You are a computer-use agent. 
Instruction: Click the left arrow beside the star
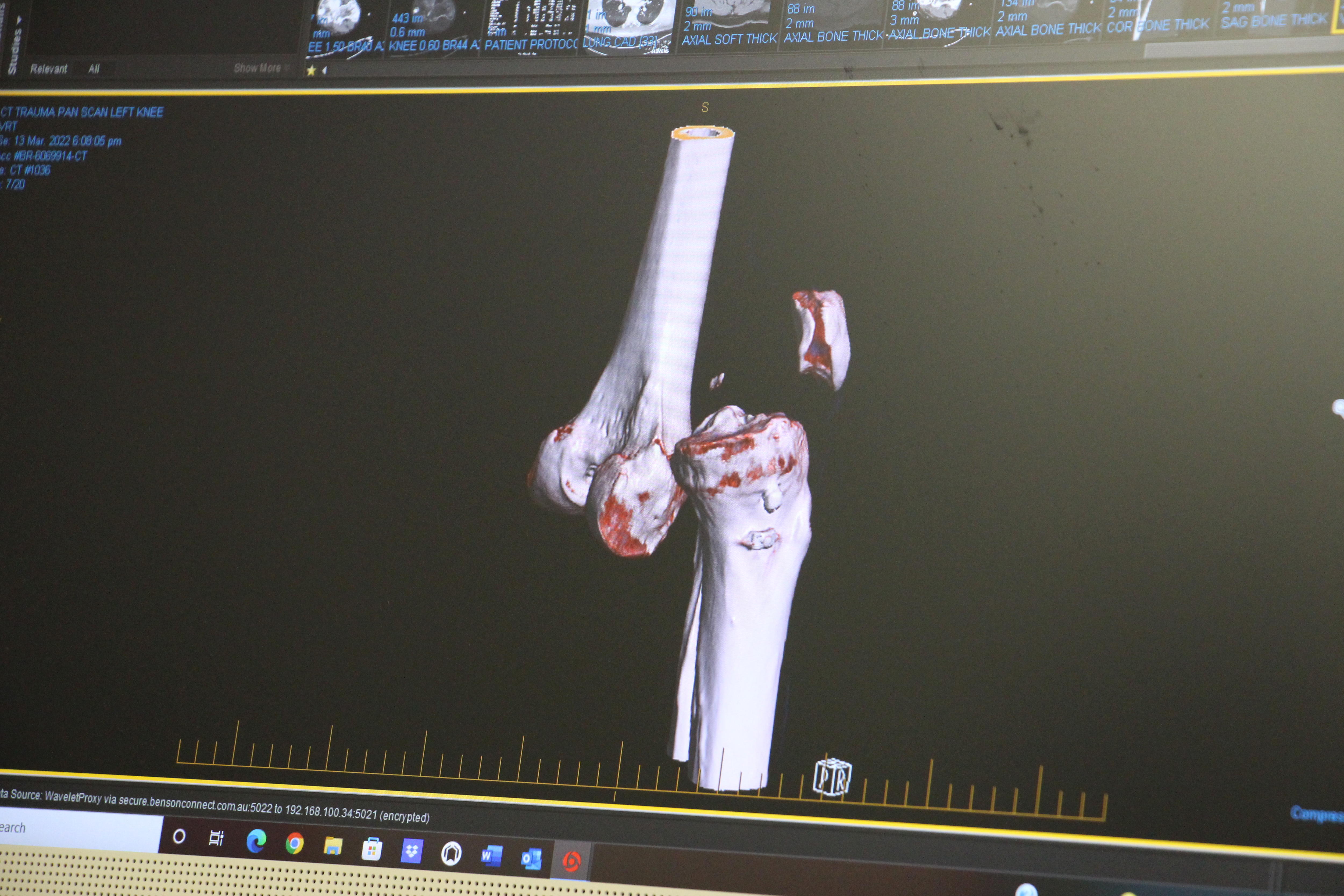pos(324,70)
